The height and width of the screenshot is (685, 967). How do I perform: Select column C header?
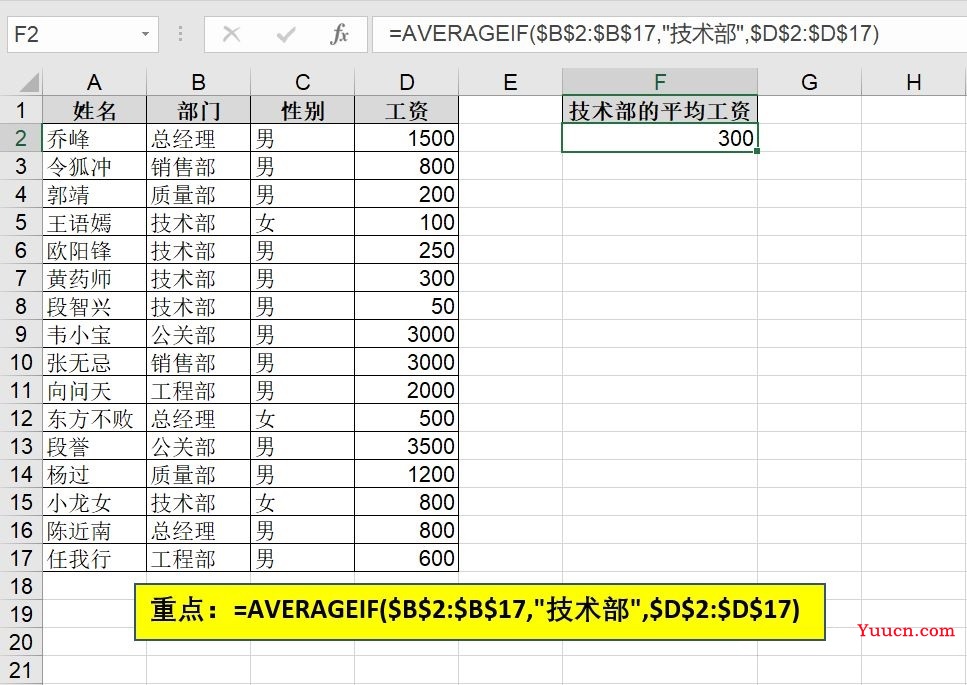pos(302,81)
